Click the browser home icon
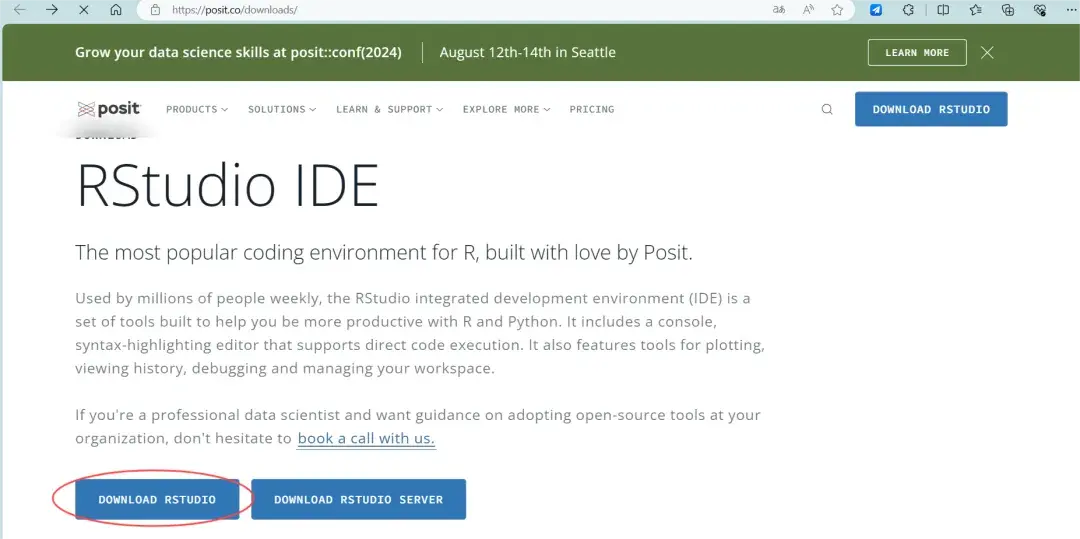Viewport: 1080px width, 539px height. point(116,10)
